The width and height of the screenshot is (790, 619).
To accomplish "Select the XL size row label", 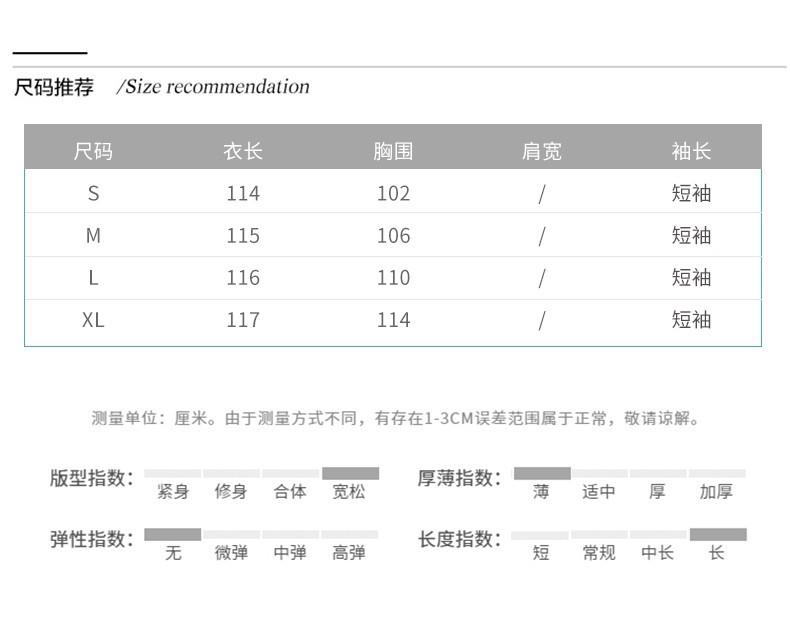I will (x=93, y=320).
